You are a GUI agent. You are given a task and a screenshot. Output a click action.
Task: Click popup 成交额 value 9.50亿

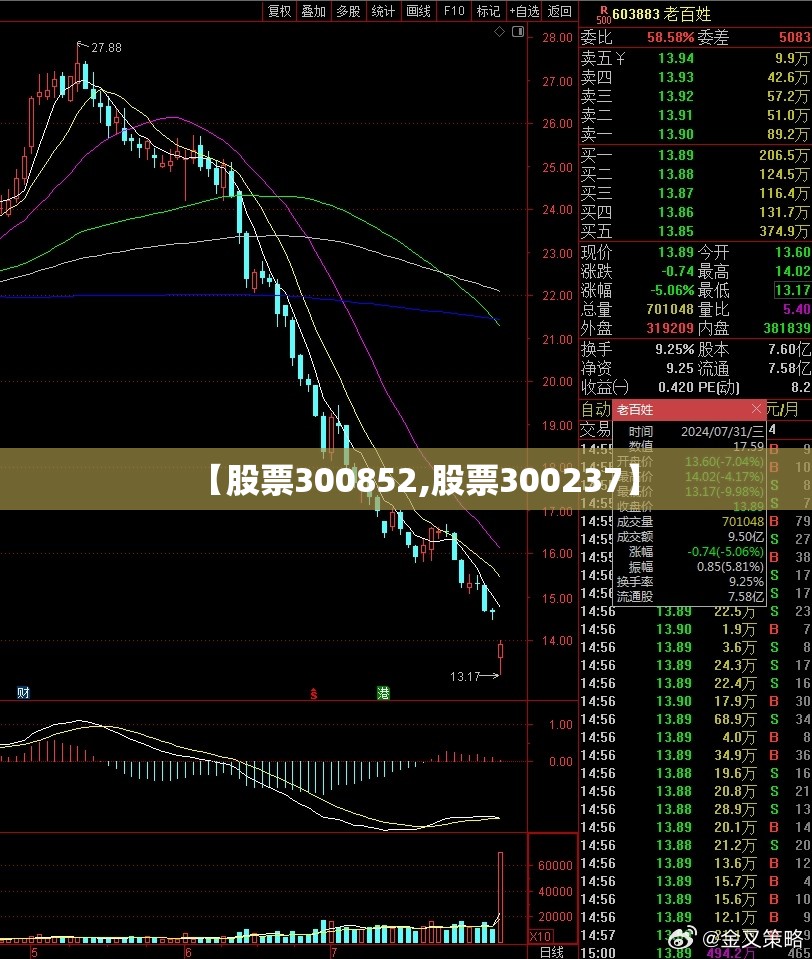[745, 536]
